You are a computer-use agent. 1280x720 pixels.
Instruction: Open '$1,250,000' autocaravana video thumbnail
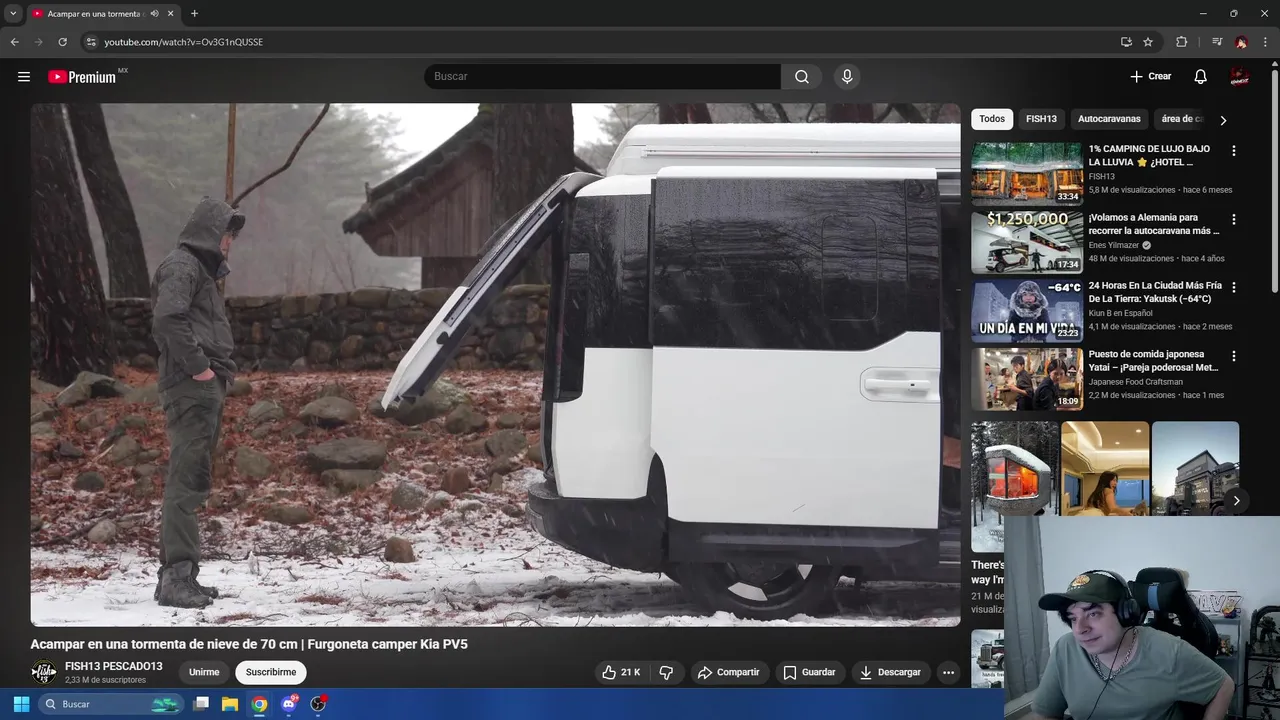tap(1027, 242)
